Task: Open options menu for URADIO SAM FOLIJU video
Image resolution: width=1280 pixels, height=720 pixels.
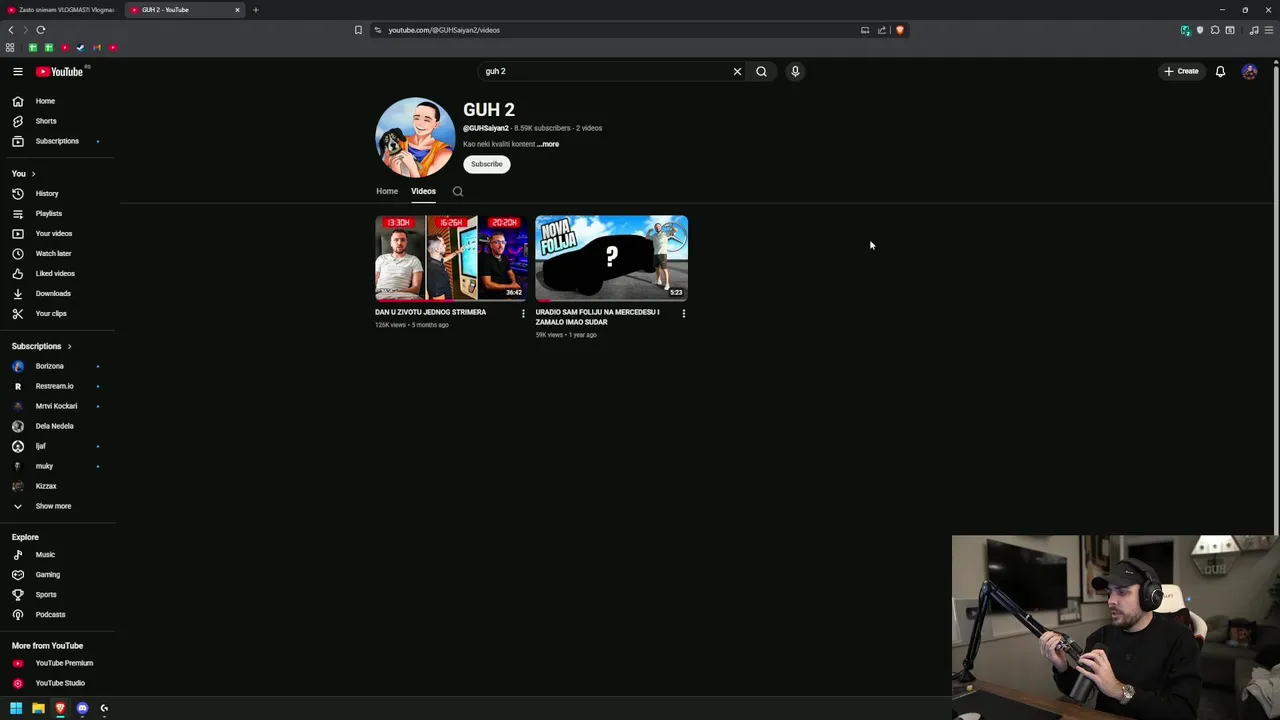Action: pyautogui.click(x=683, y=313)
